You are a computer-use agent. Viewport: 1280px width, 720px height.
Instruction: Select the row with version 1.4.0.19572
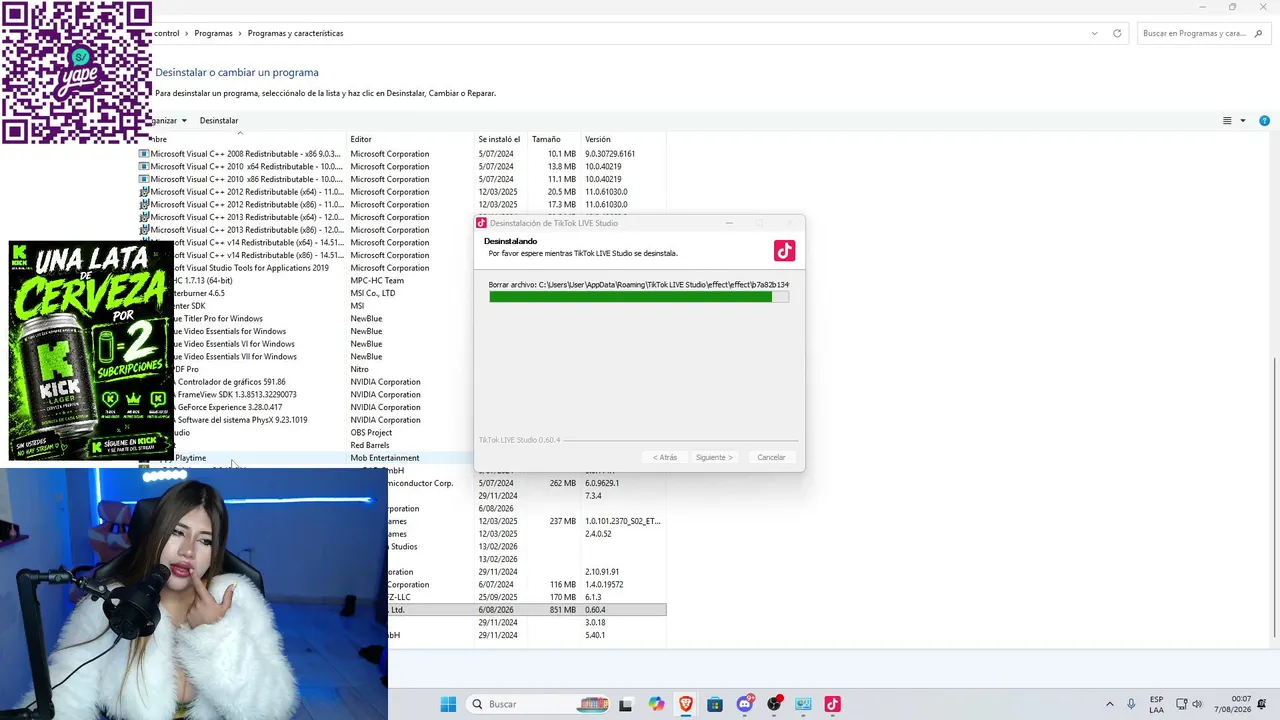pyautogui.click(x=527, y=585)
